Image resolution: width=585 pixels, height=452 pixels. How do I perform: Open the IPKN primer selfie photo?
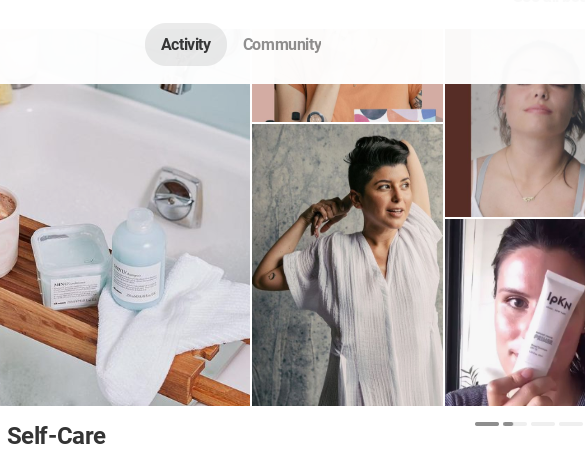(x=515, y=313)
